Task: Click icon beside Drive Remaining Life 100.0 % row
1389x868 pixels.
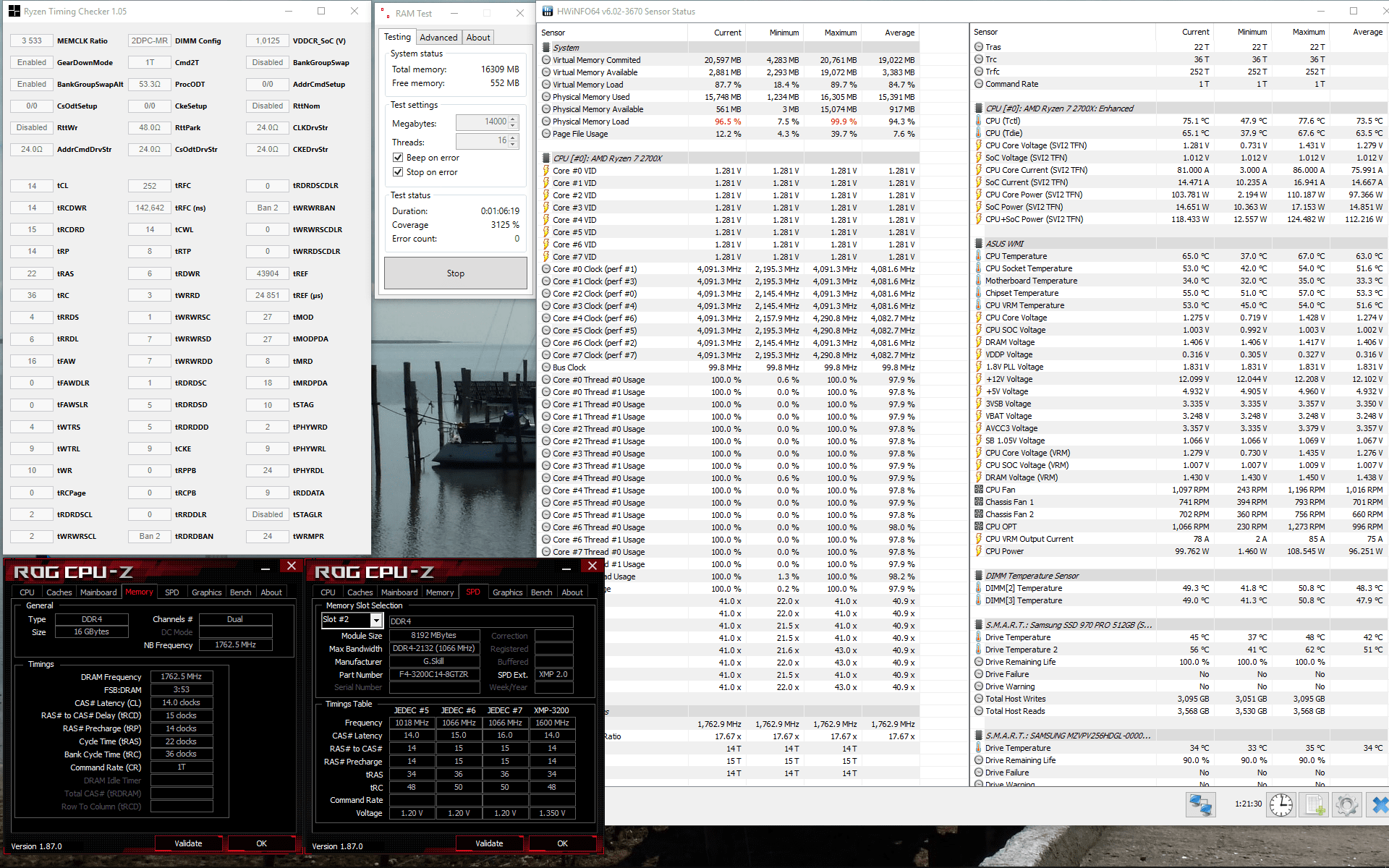Action: [979, 662]
